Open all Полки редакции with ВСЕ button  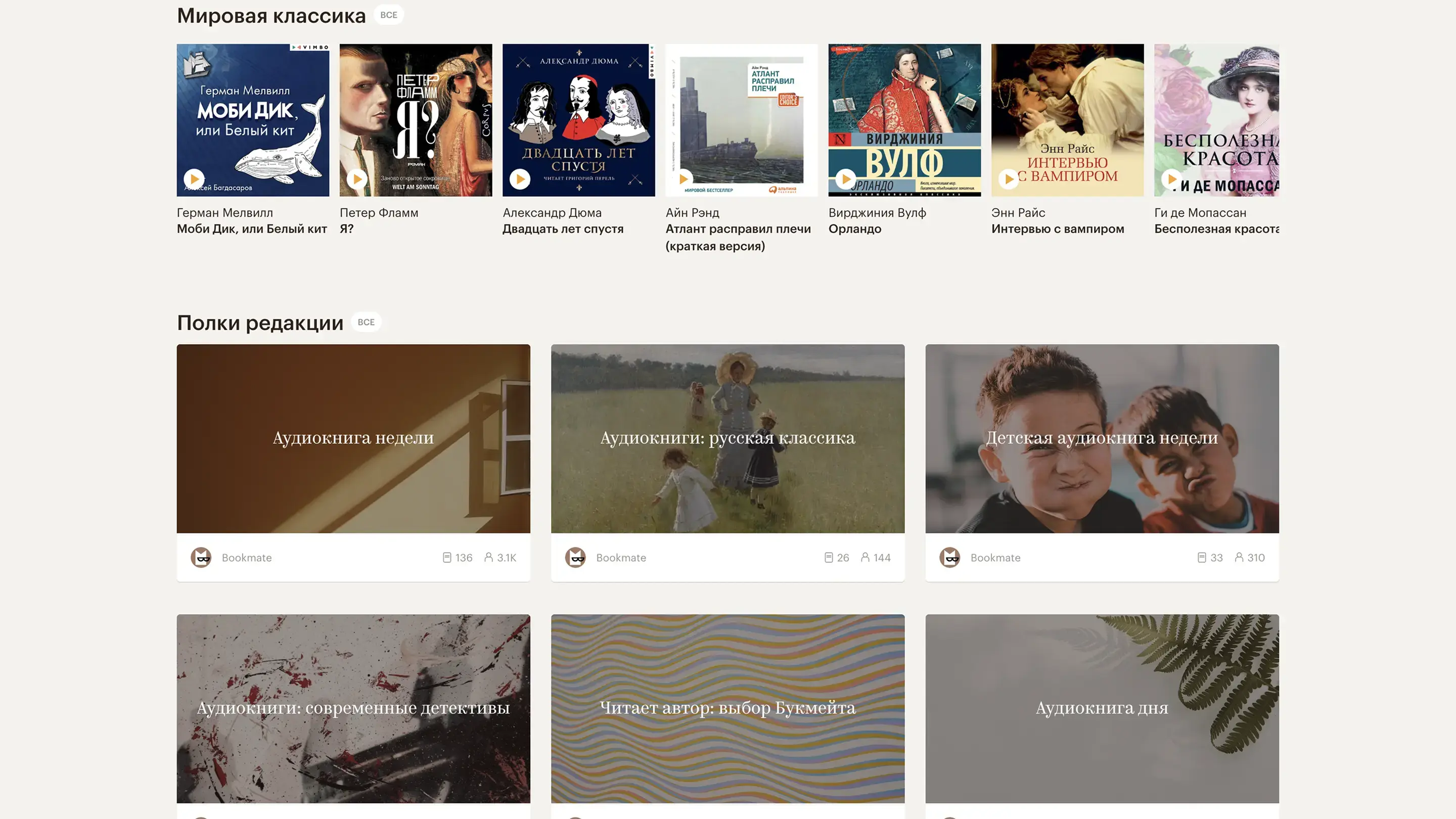(x=366, y=322)
